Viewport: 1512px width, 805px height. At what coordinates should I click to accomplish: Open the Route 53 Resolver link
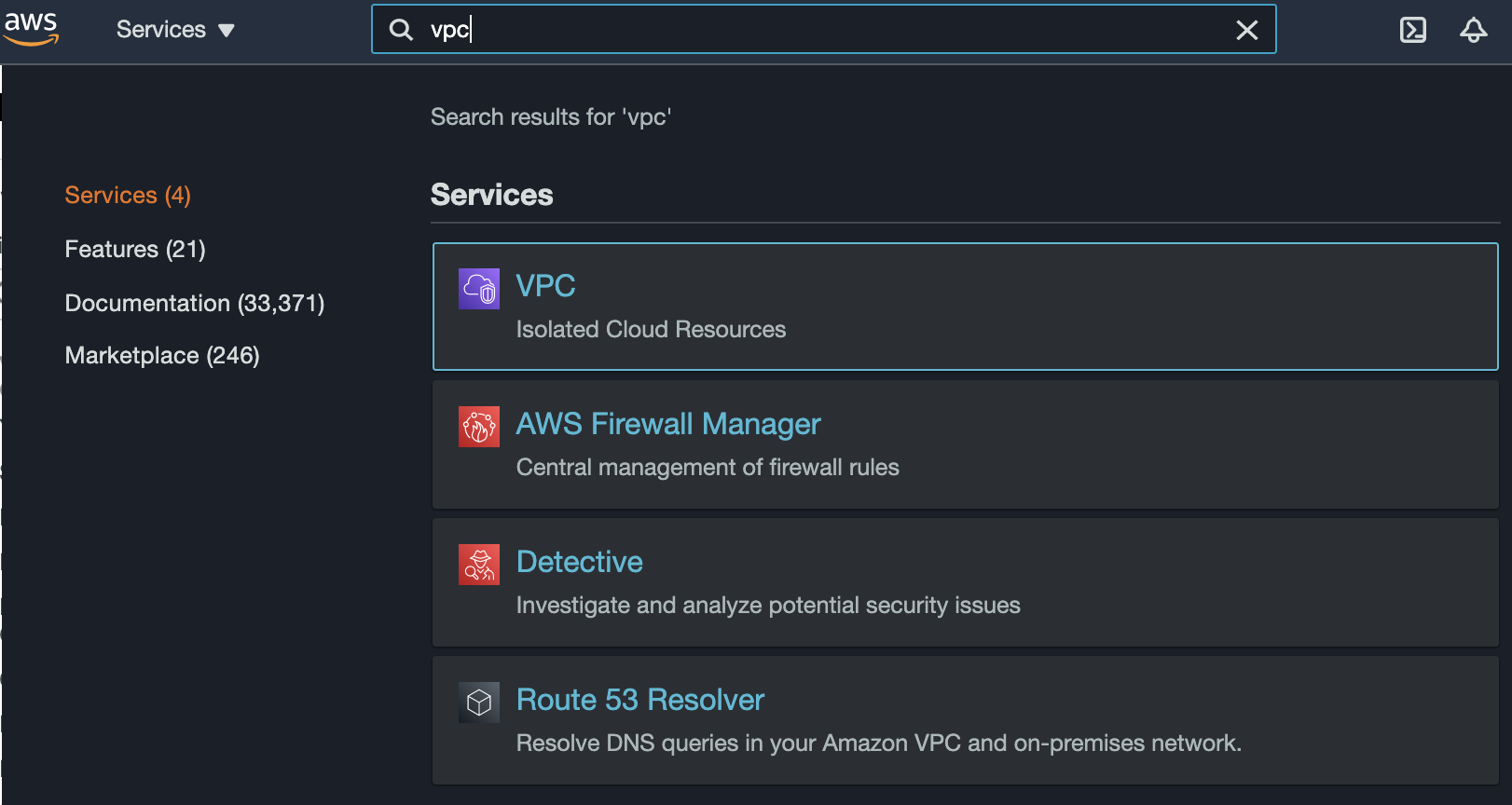(x=640, y=700)
